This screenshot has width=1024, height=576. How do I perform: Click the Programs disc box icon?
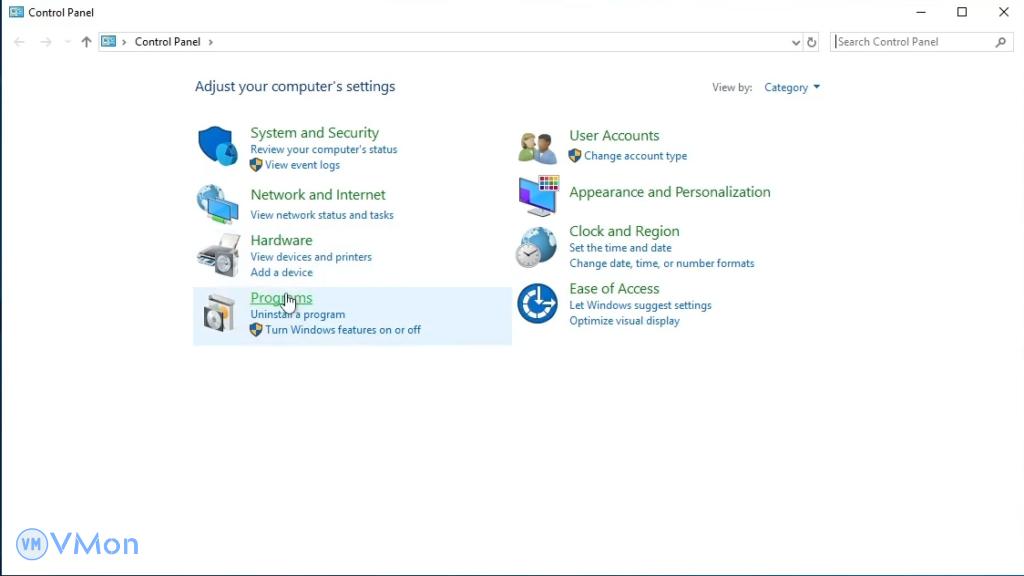[x=217, y=313]
